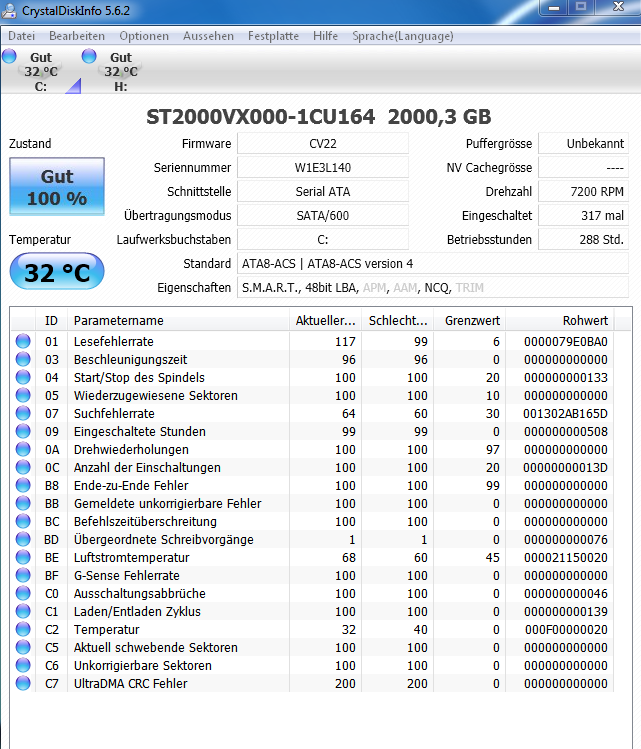Click the CrystalDiskInfo title bar icon
This screenshot has width=641, height=749.
(x=9, y=11)
